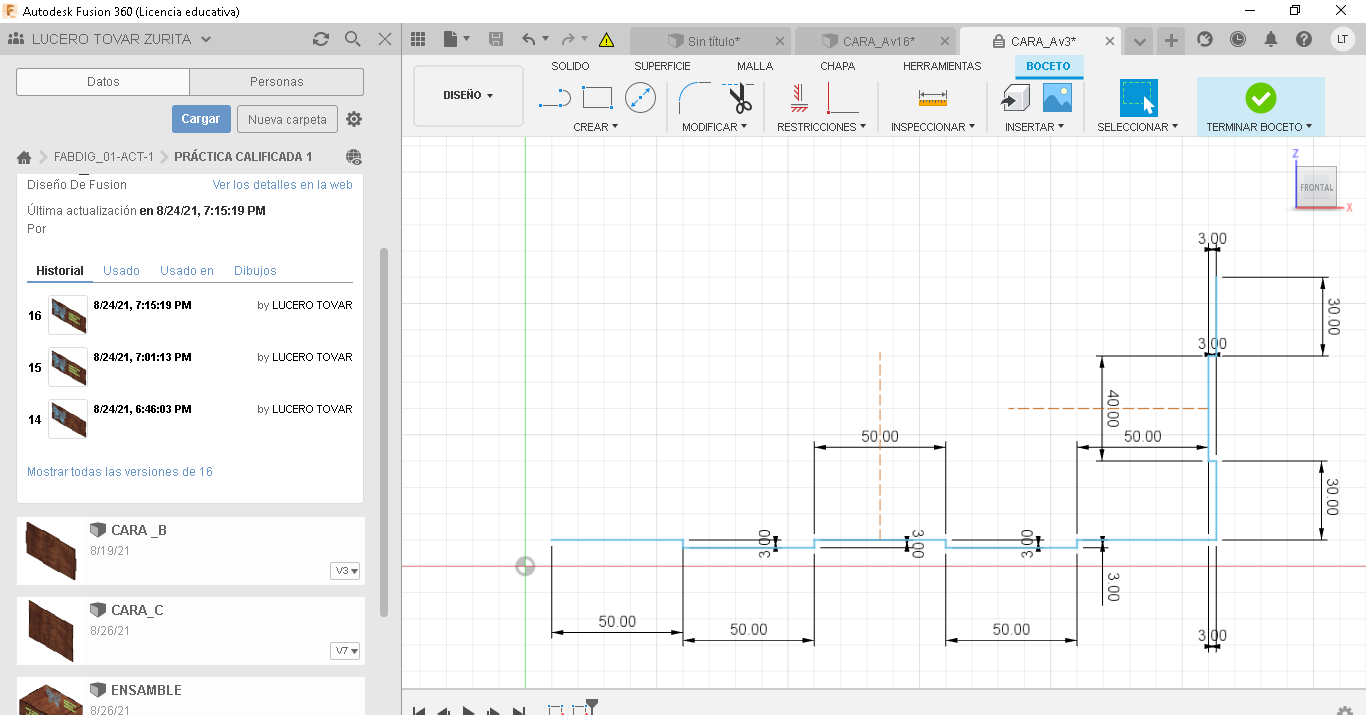Viewport: 1366px width, 715px height.
Task: Open project in web globe icon
Action: point(353,157)
